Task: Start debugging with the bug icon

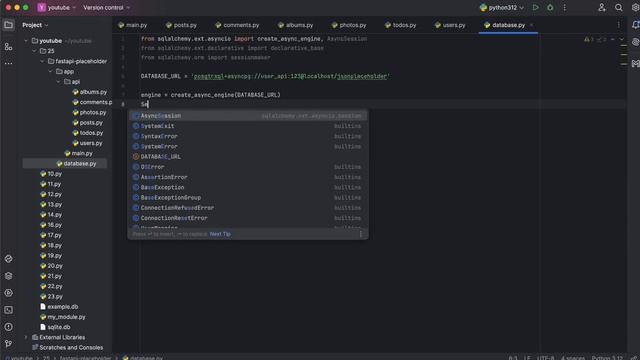Action: [x=550, y=7]
